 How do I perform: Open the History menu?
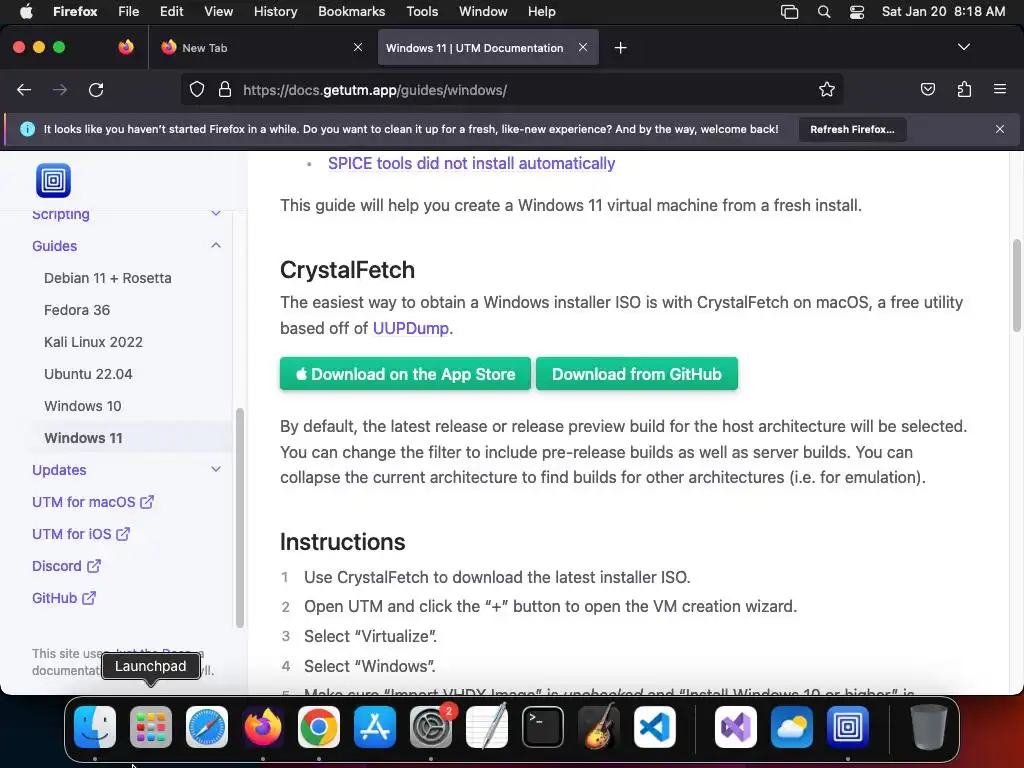(x=276, y=11)
